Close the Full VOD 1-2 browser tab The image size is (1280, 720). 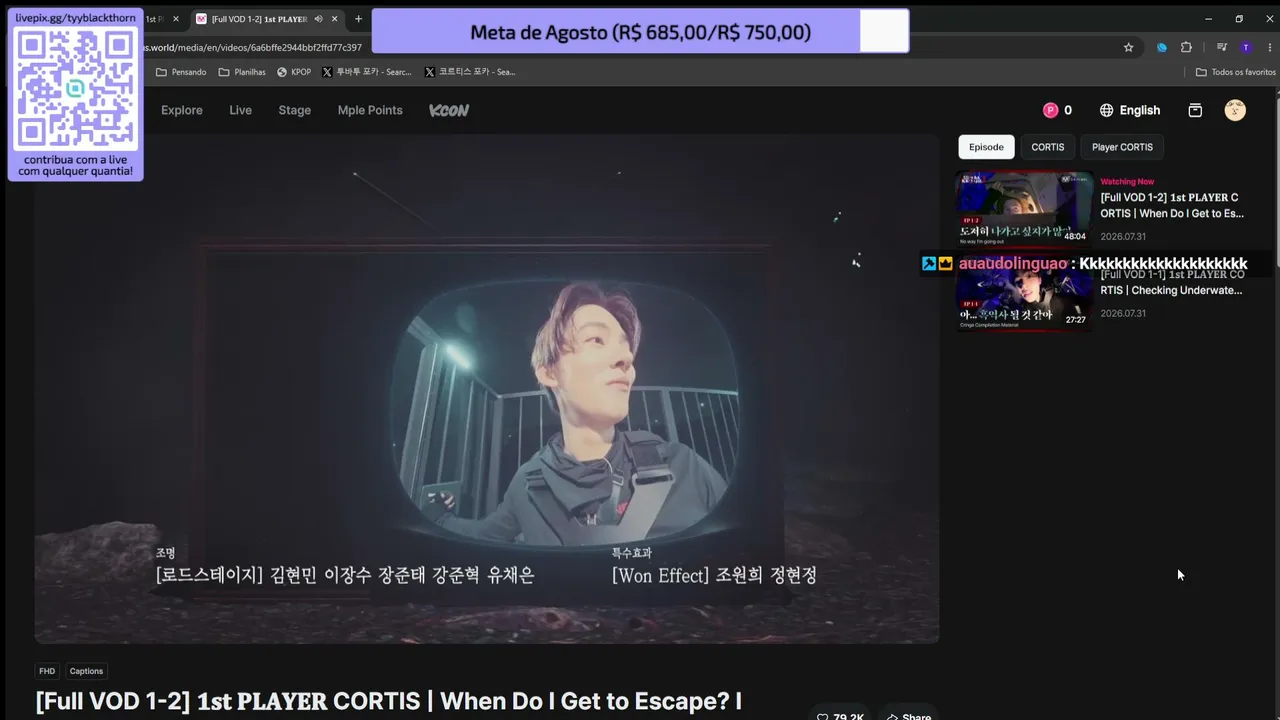[335, 19]
